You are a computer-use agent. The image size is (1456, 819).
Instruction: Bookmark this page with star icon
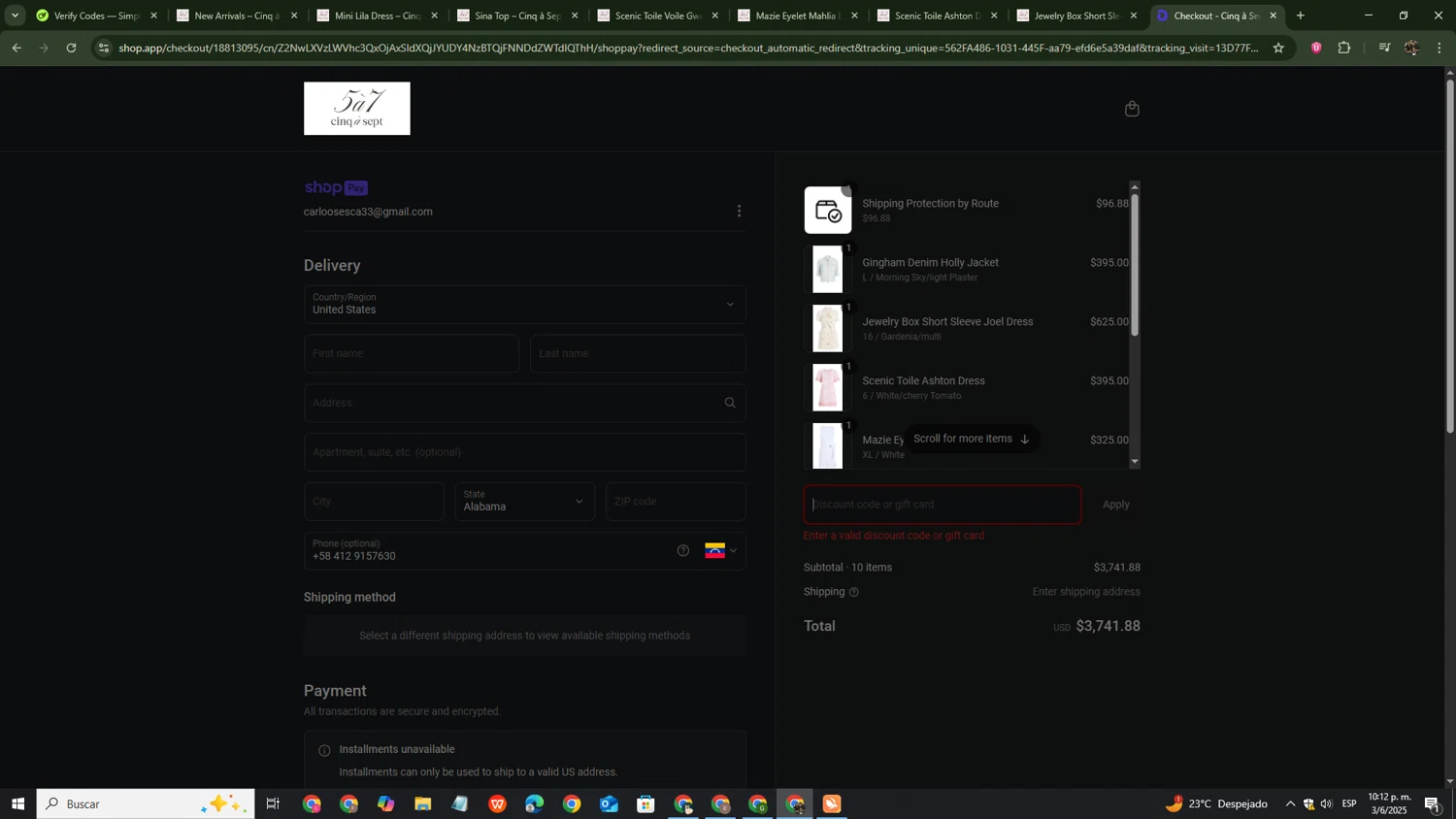click(x=1278, y=48)
